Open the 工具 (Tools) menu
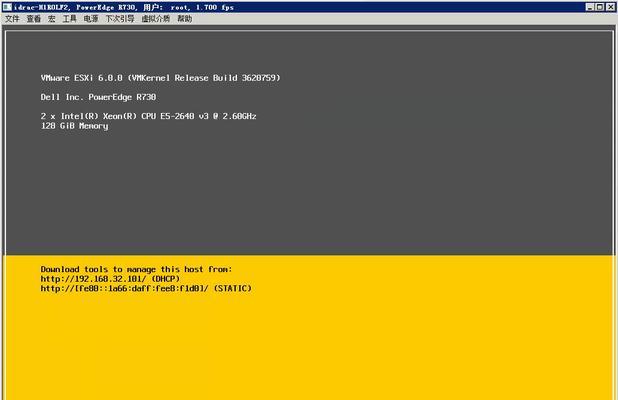Image resolution: width=618 pixels, height=400 pixels. click(69, 19)
